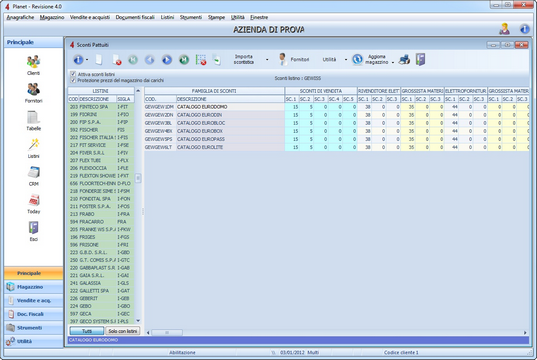Open Vendite e acquisti menu
The width and height of the screenshot is (537, 360).
[90, 17]
